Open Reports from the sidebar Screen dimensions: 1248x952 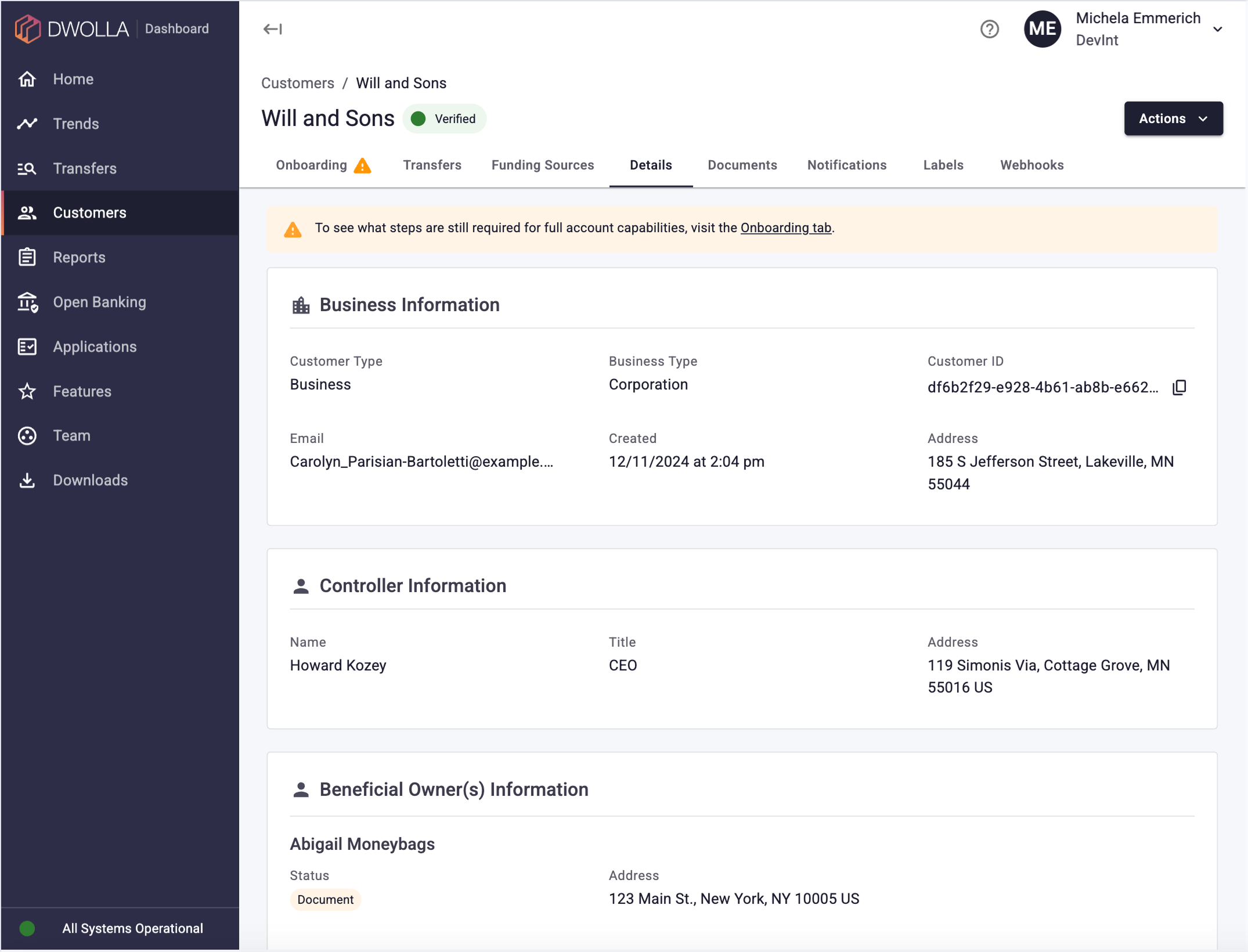(x=120, y=257)
